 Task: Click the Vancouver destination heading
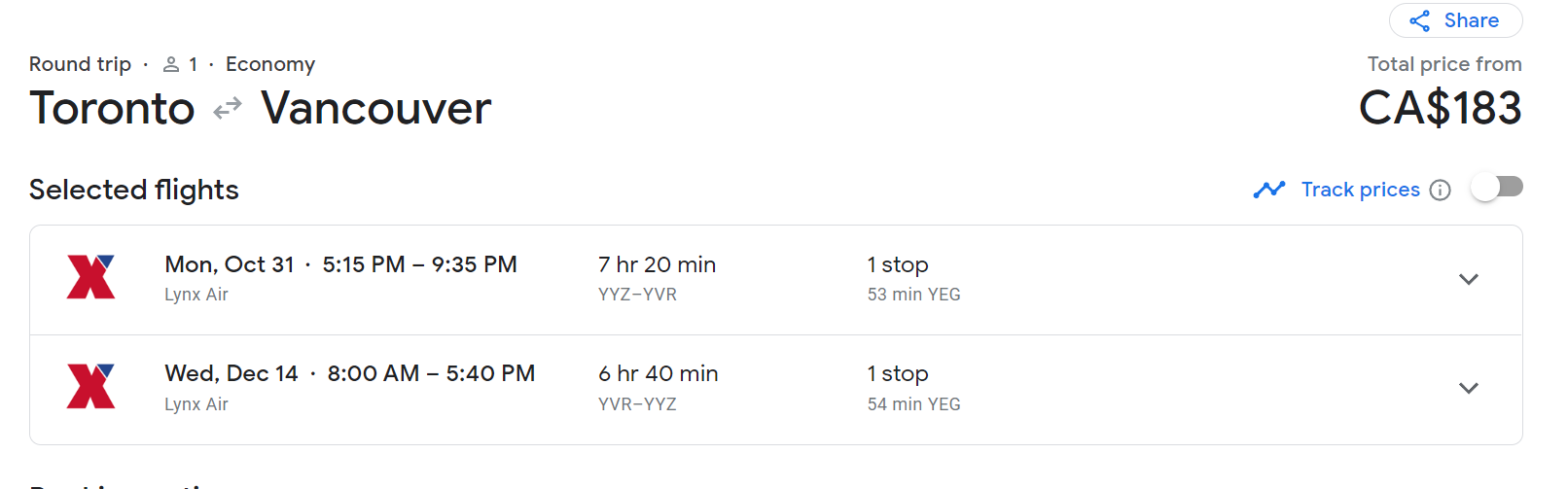[375, 108]
